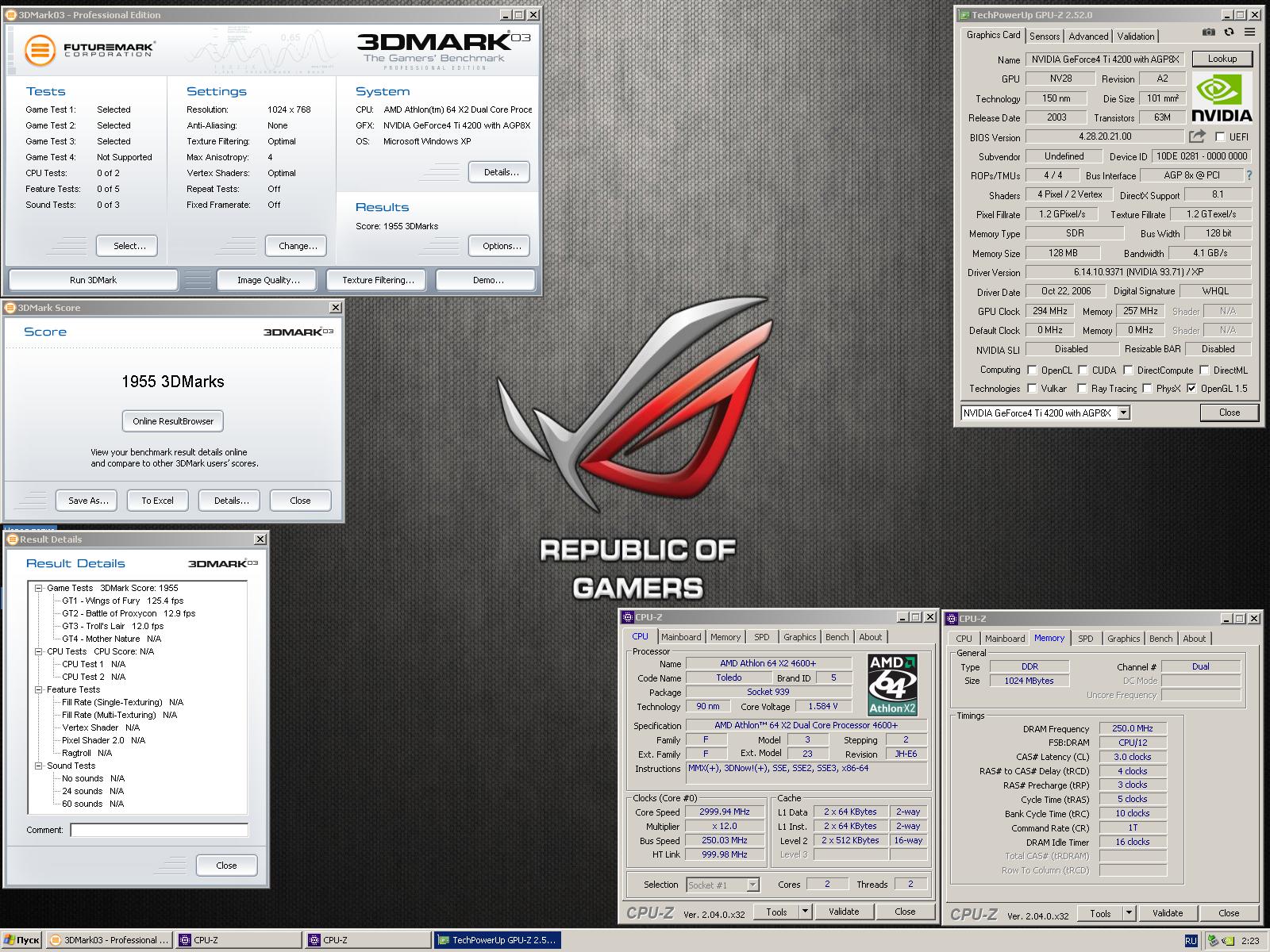This screenshot has width=1270, height=952.
Task: Open Tools dropdown arrow in CPU tab window
Action: [x=805, y=912]
